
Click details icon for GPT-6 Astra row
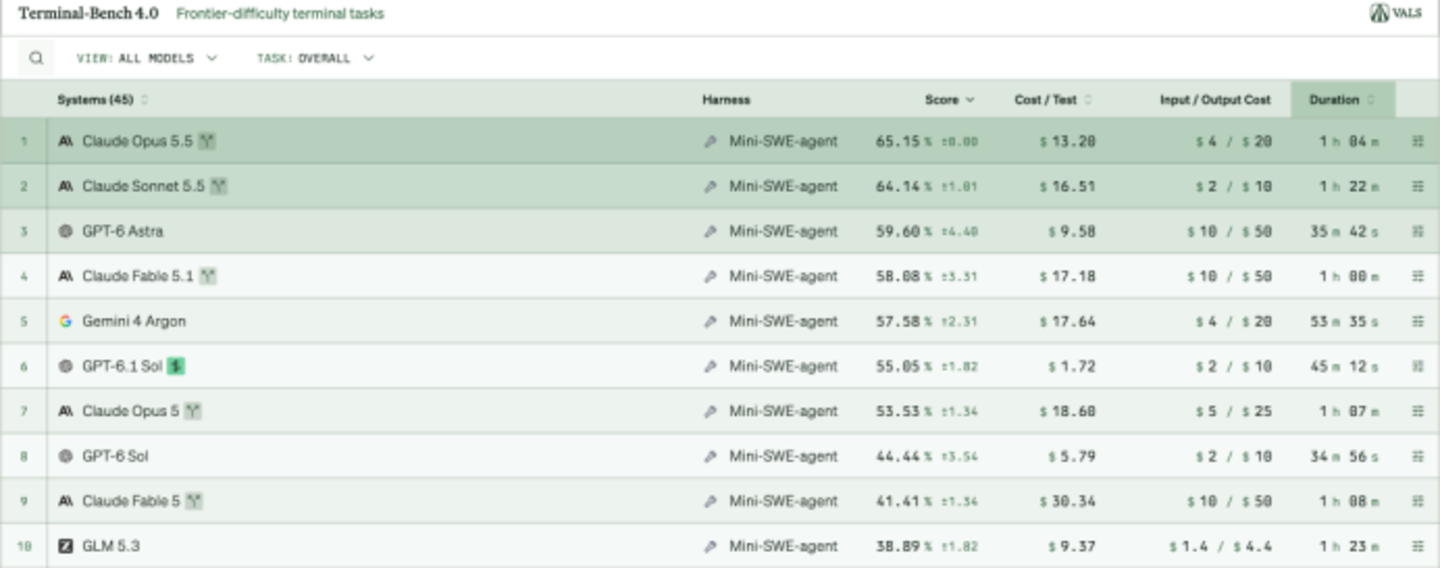pos(1417,231)
